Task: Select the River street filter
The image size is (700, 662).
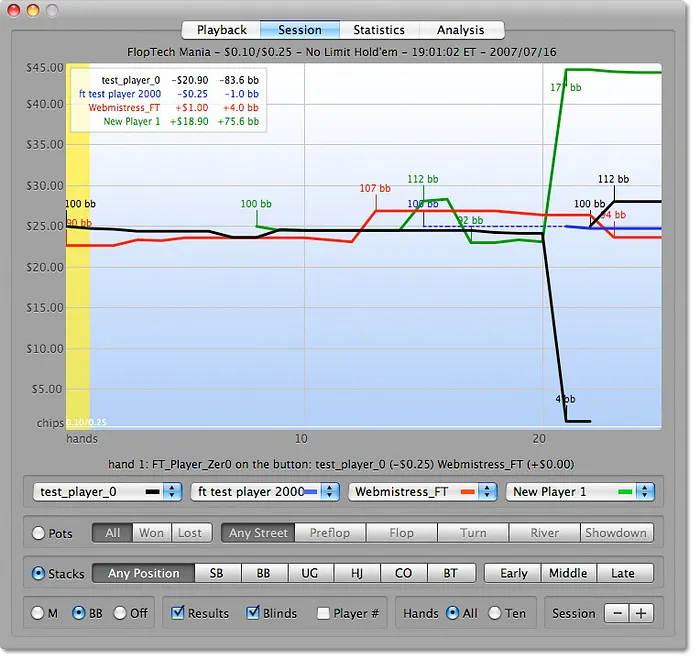Action: click(545, 533)
